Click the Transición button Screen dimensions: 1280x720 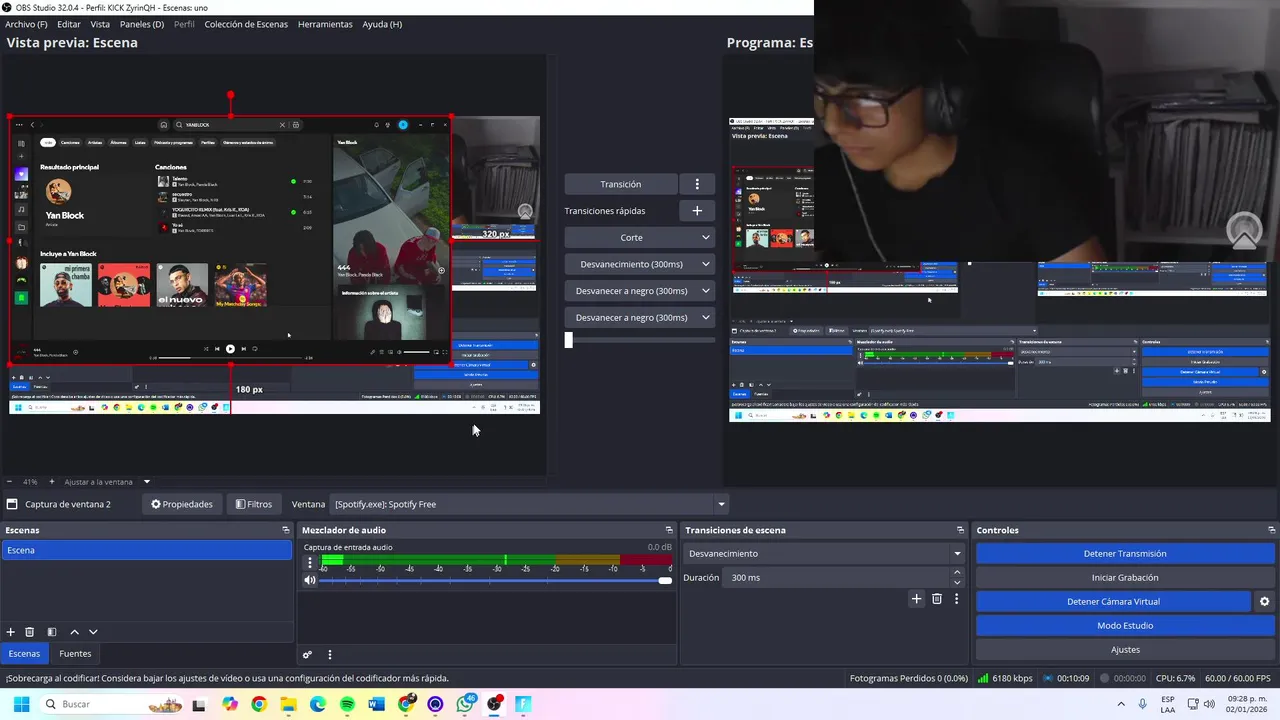[x=621, y=184]
